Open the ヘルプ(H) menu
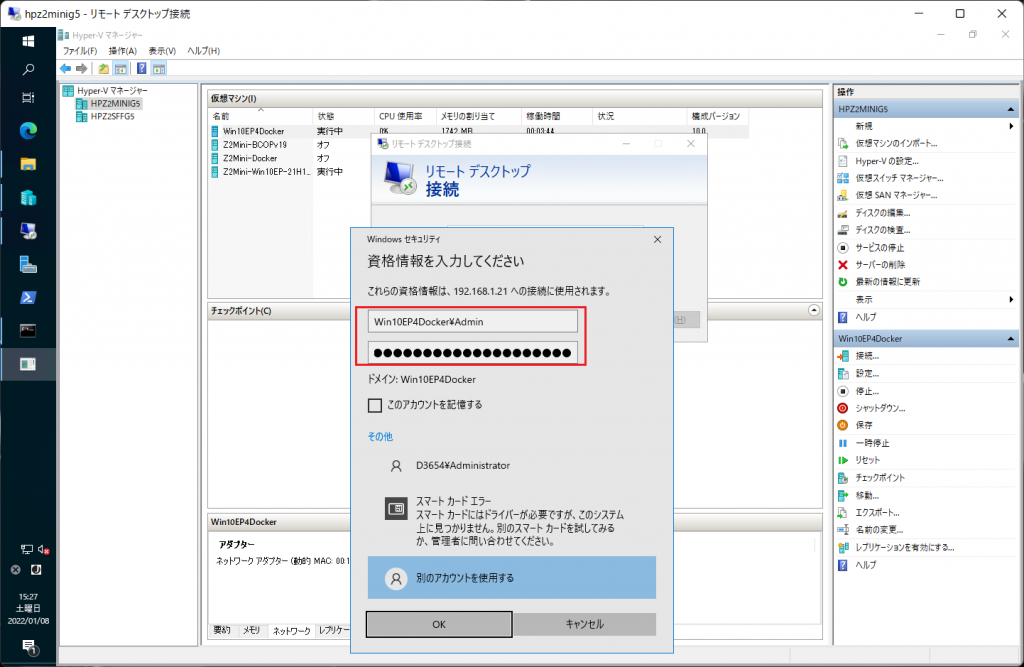 204,51
